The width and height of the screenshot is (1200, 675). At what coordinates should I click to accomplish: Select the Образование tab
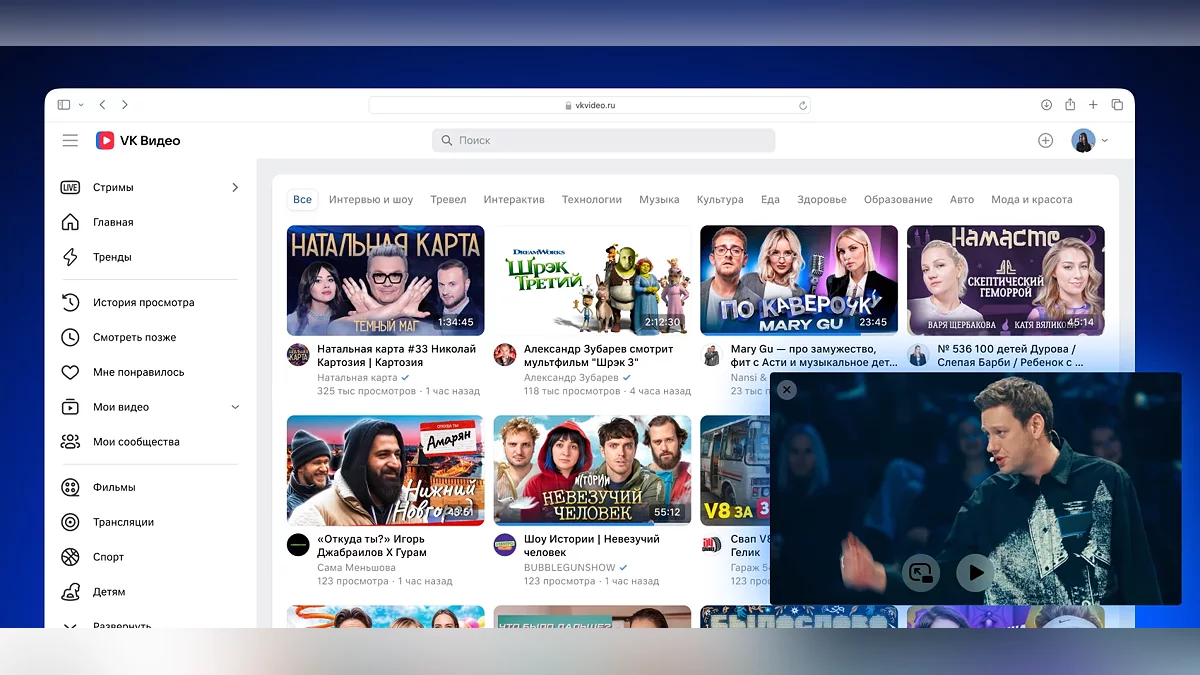pos(898,200)
